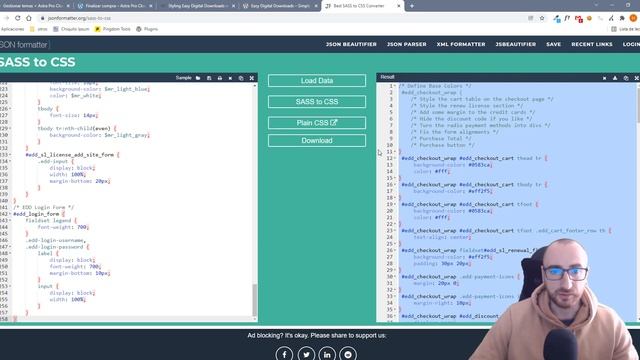The height and width of the screenshot is (360, 640).
Task: Click SAVE in the top navigation
Action: 553,44
